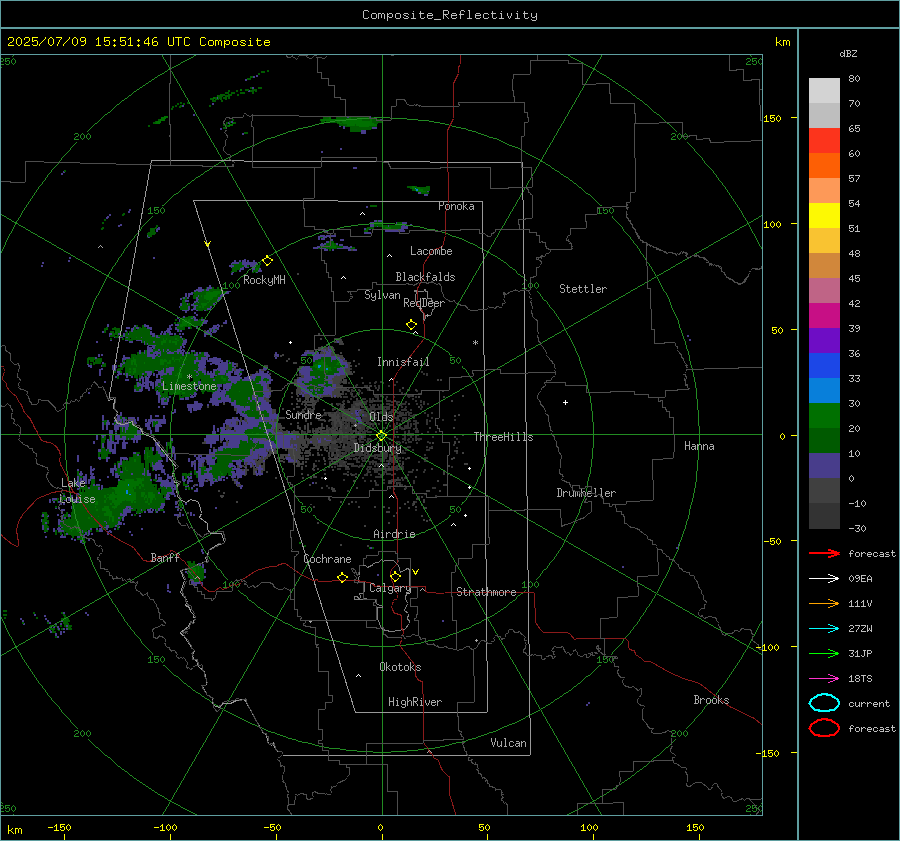Click the yellow diamond marker below Cochrane
Viewport: 900px width, 841px height.
(342, 578)
